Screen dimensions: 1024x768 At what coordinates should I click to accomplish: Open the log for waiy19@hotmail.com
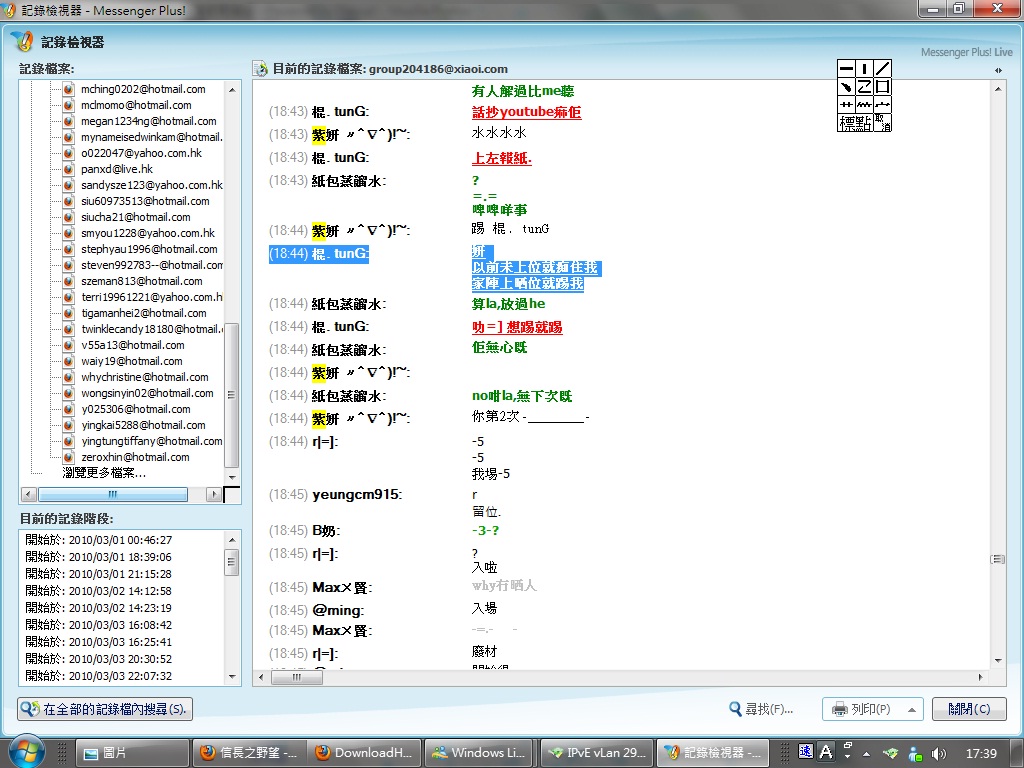click(131, 361)
